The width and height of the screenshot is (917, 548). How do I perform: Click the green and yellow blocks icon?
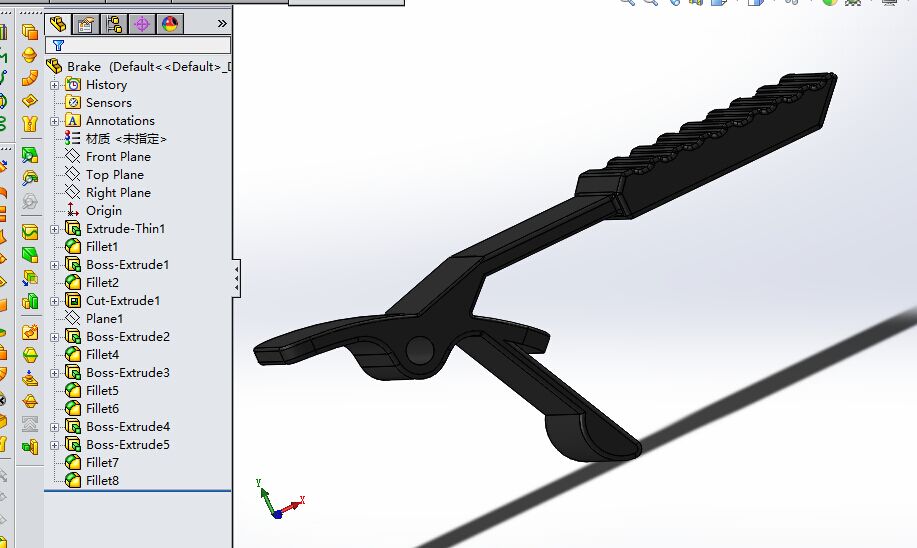tap(30, 301)
